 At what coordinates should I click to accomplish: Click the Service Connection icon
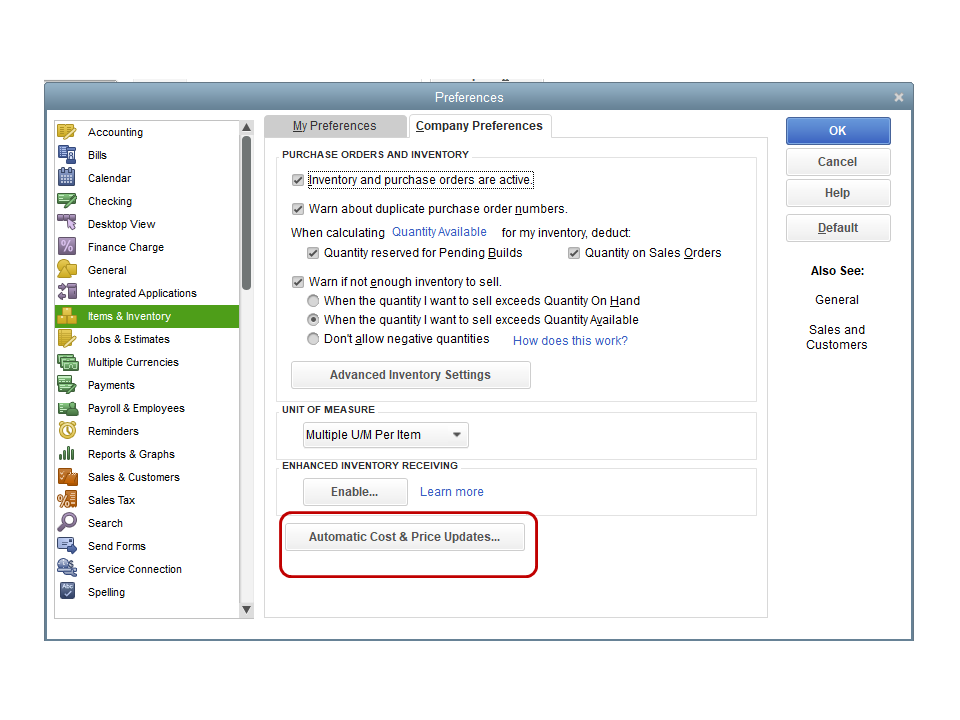tap(67, 568)
